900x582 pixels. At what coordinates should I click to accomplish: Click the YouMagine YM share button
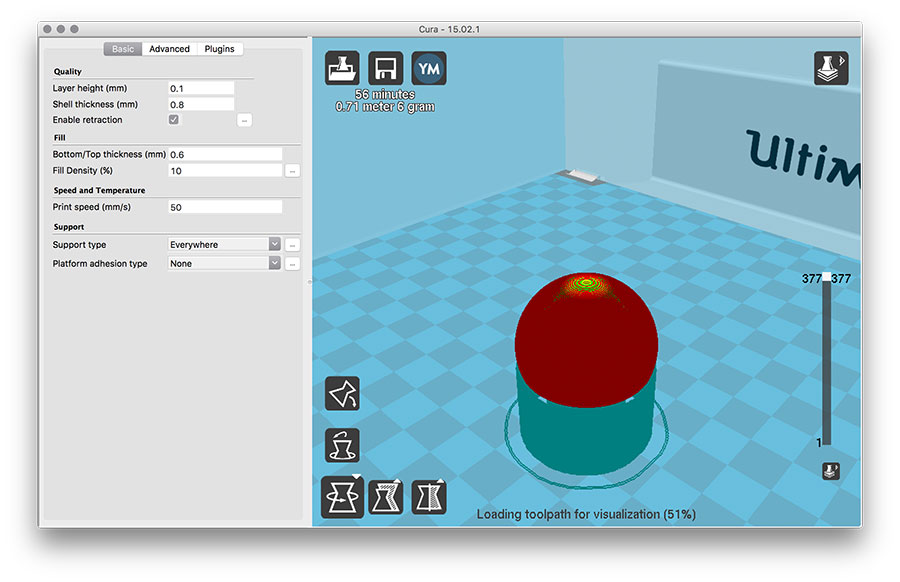pyautogui.click(x=429, y=68)
